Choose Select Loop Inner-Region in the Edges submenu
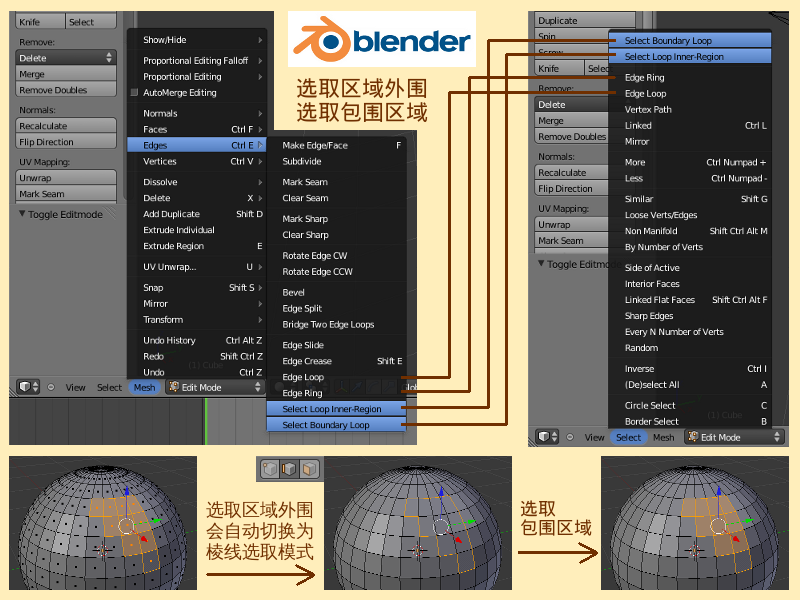The width and height of the screenshot is (800, 600). [x=336, y=409]
